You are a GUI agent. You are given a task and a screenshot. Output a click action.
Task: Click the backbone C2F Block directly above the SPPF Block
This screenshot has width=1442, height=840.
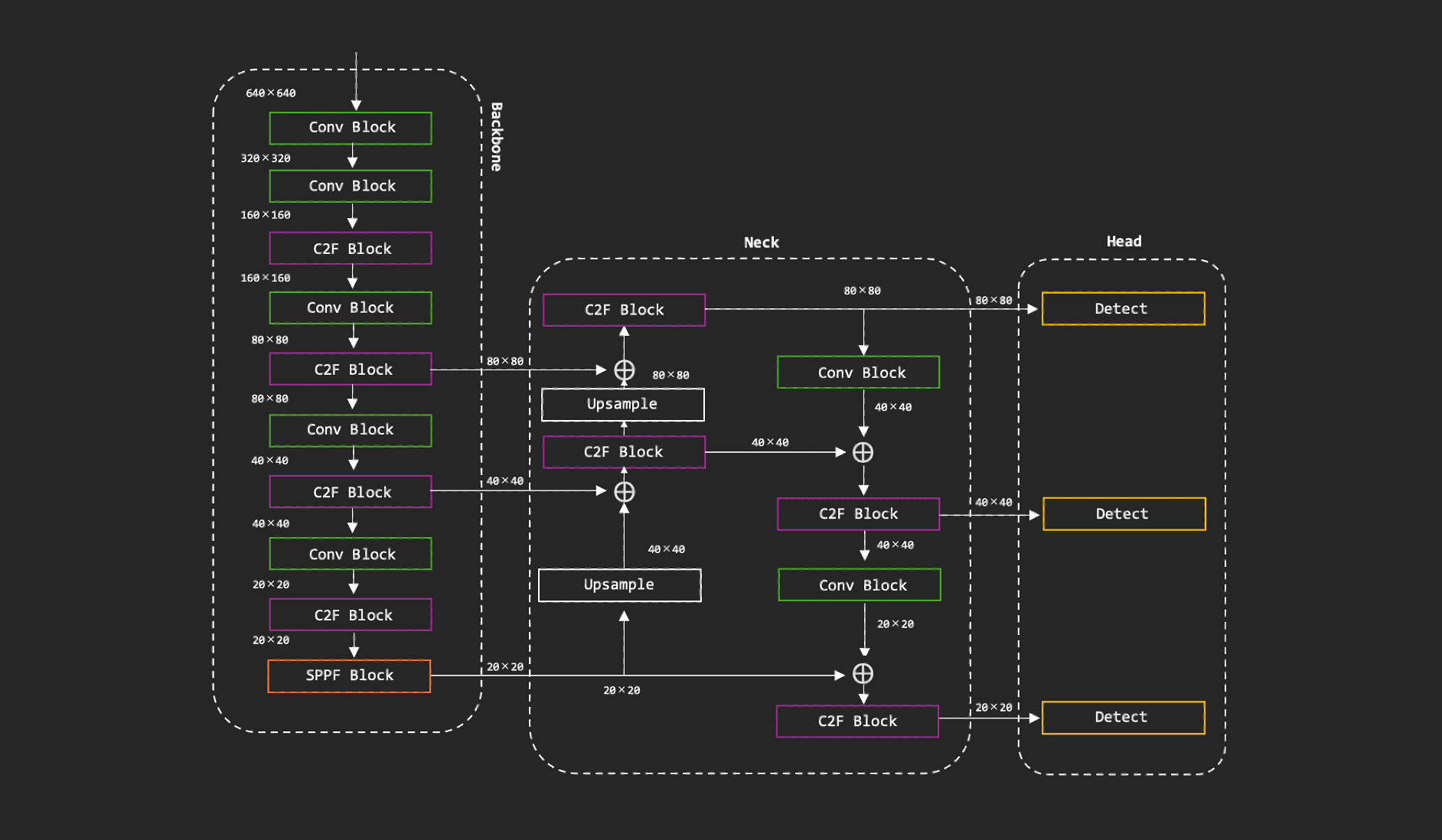(x=351, y=615)
